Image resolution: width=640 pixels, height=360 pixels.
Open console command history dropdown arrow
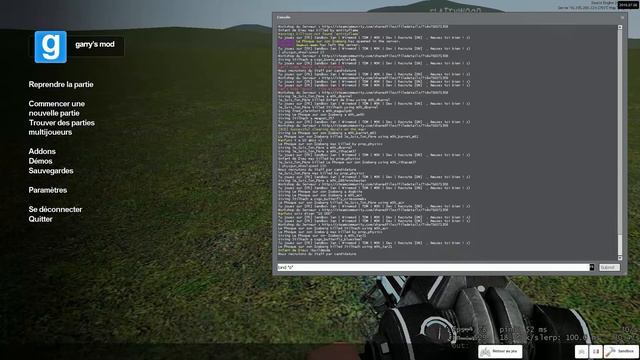click(x=592, y=267)
